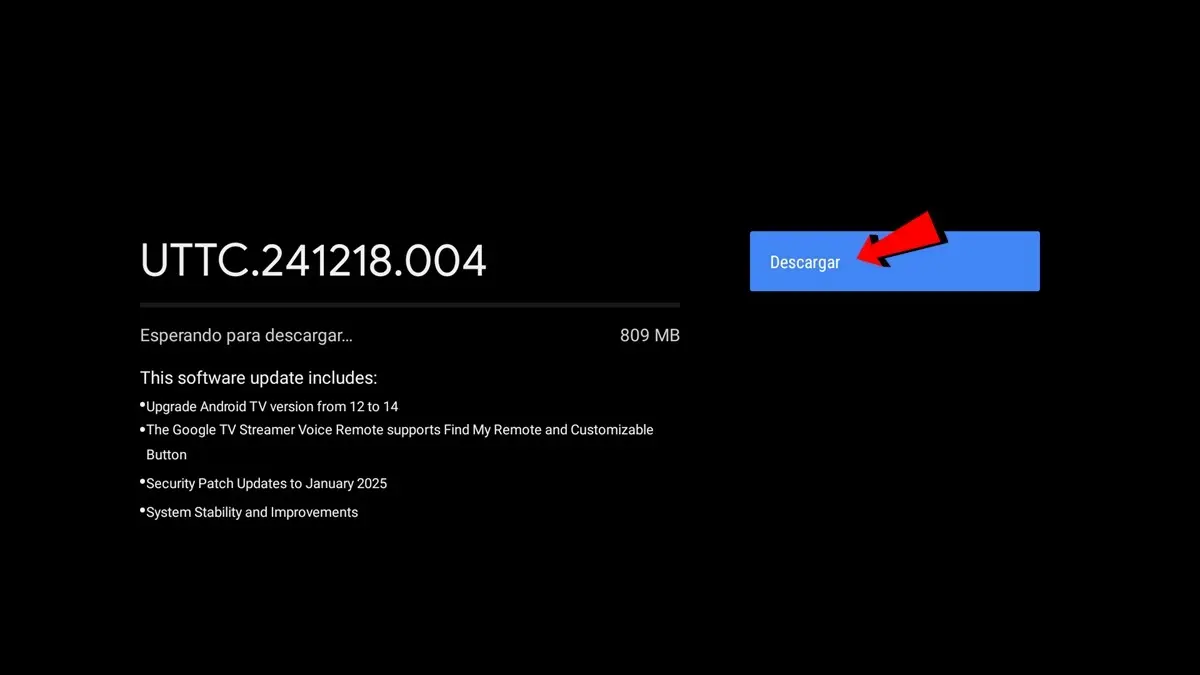This screenshot has height=675, width=1200.
Task: Click 'Upgrade Android TV version from 12 to 14'
Action: 272,407
